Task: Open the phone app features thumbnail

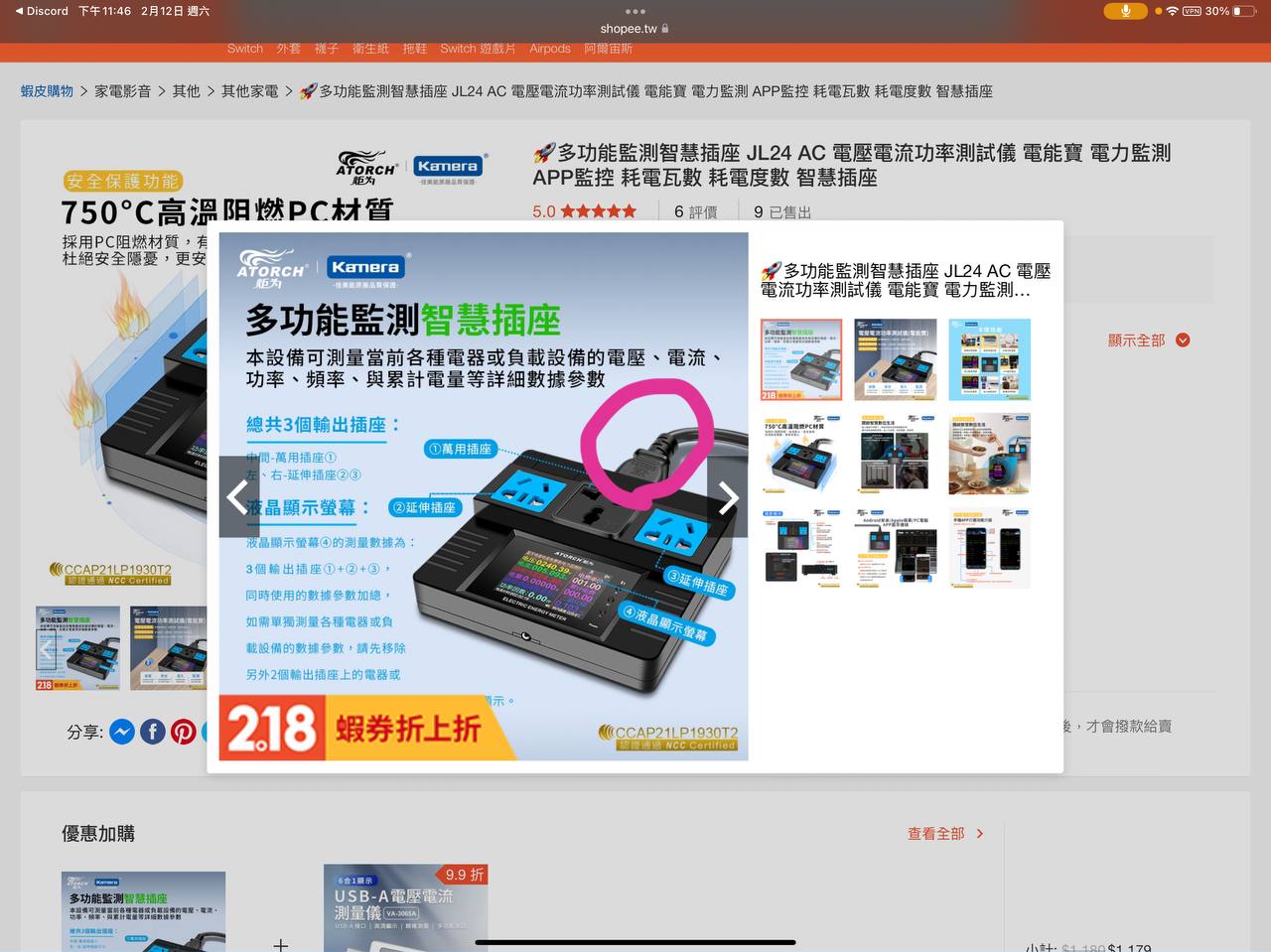Action: pyautogui.click(x=989, y=548)
